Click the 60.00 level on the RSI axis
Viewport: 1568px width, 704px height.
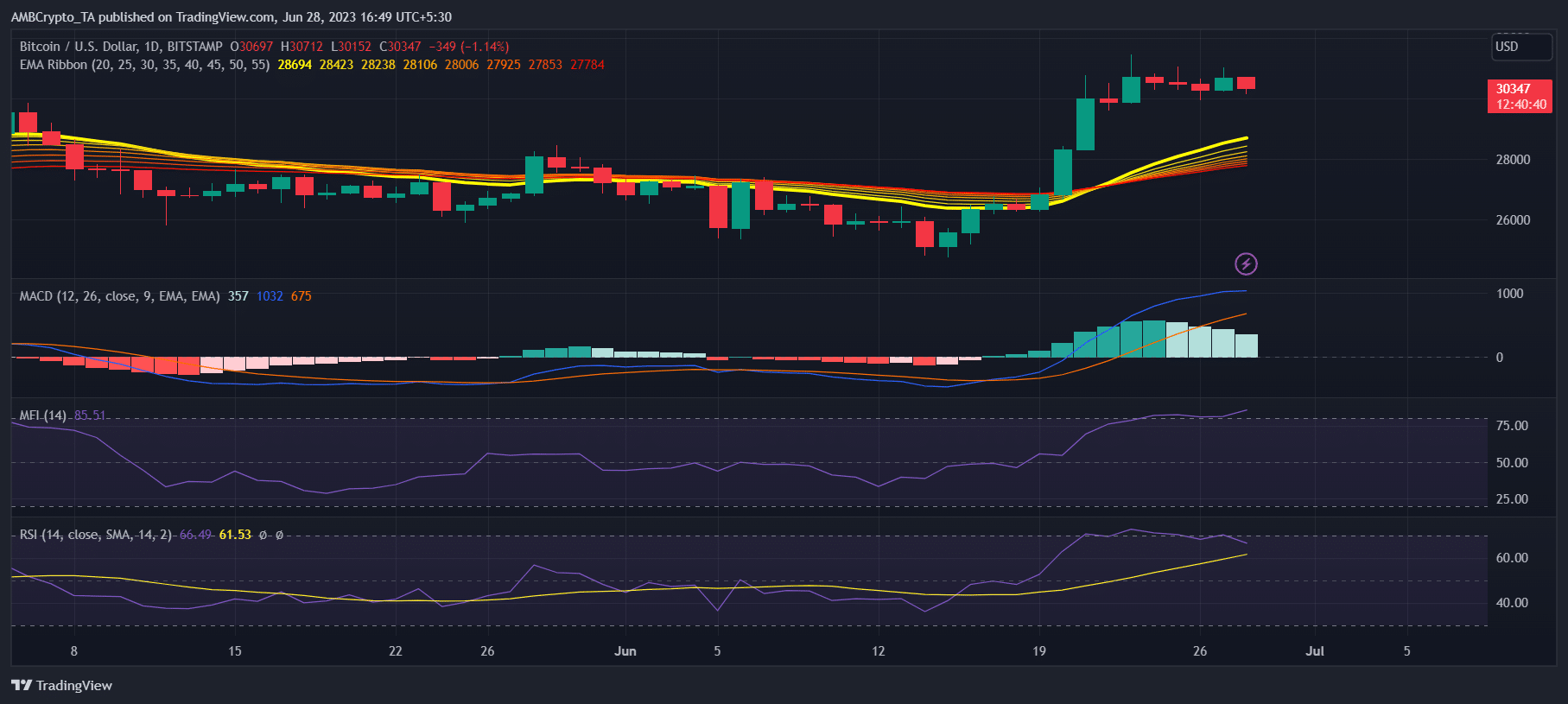(1512, 558)
